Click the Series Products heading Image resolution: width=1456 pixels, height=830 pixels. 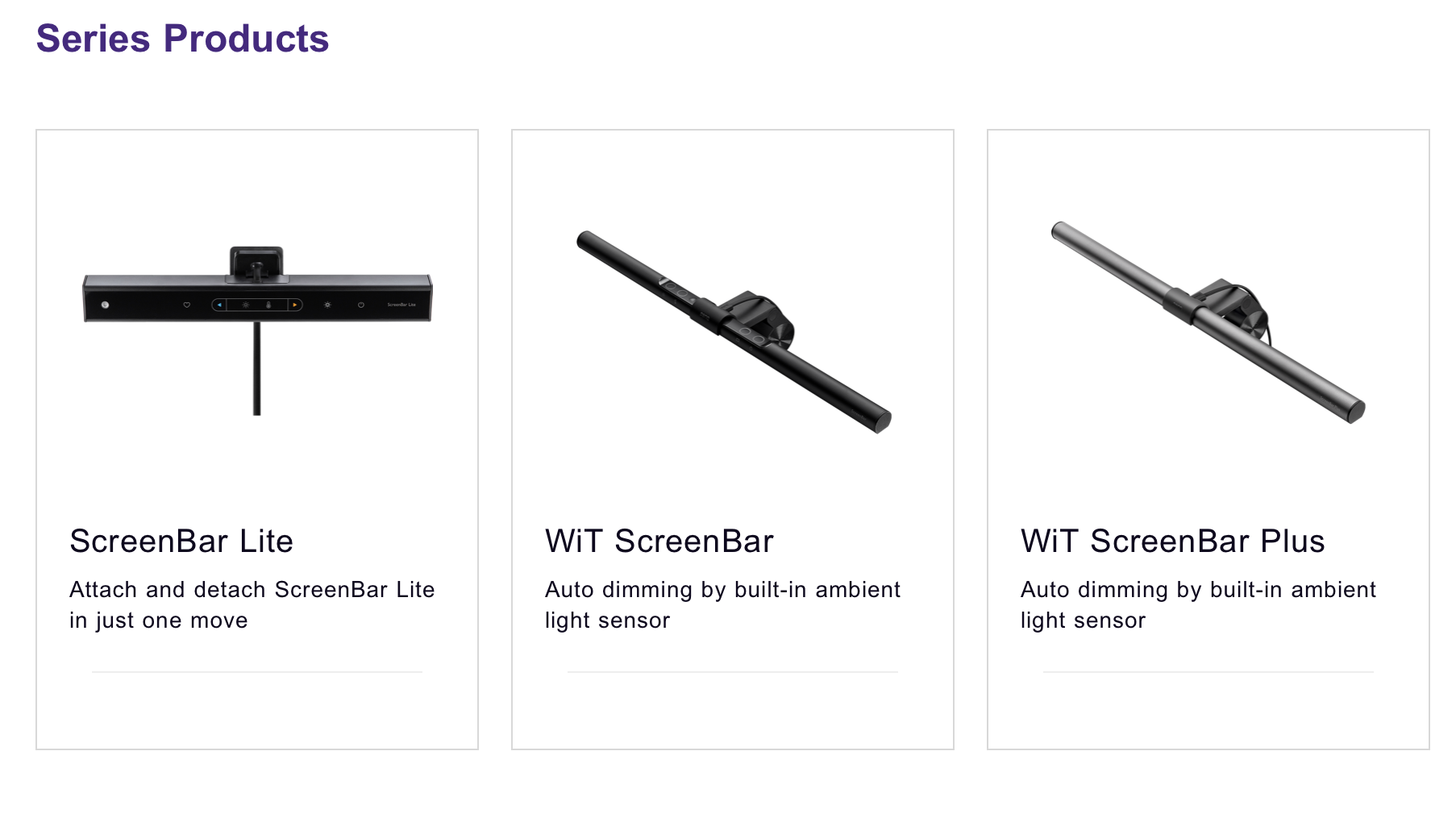click(183, 38)
